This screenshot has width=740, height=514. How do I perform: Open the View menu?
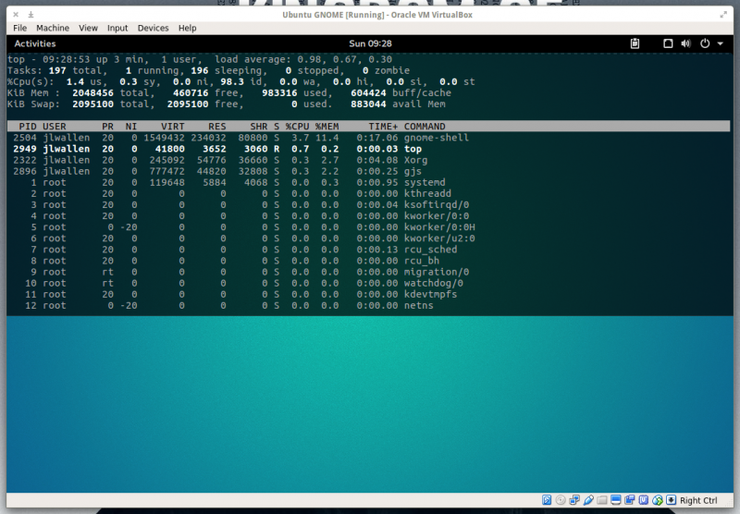coord(88,28)
